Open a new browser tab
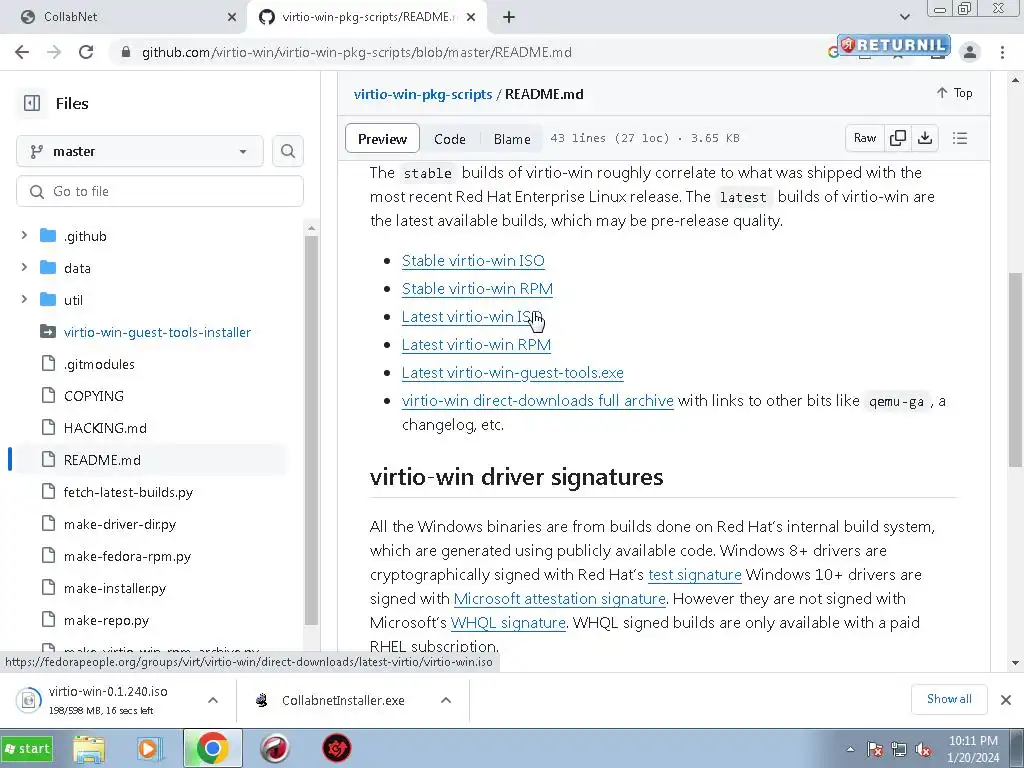The width and height of the screenshot is (1024, 768). pyautogui.click(x=509, y=17)
